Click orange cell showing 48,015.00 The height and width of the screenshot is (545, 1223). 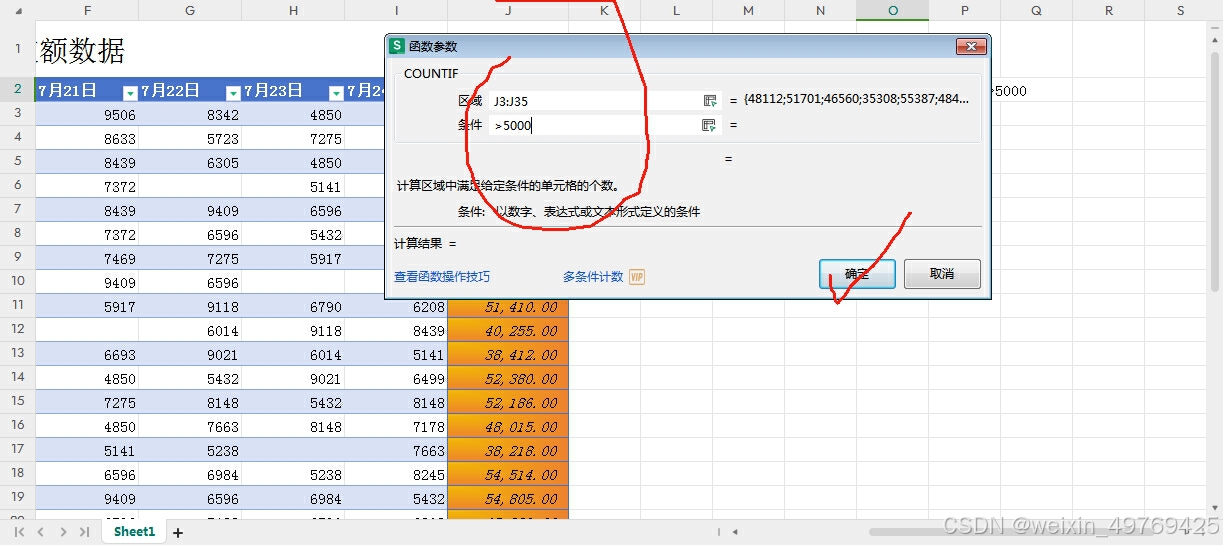coord(508,427)
